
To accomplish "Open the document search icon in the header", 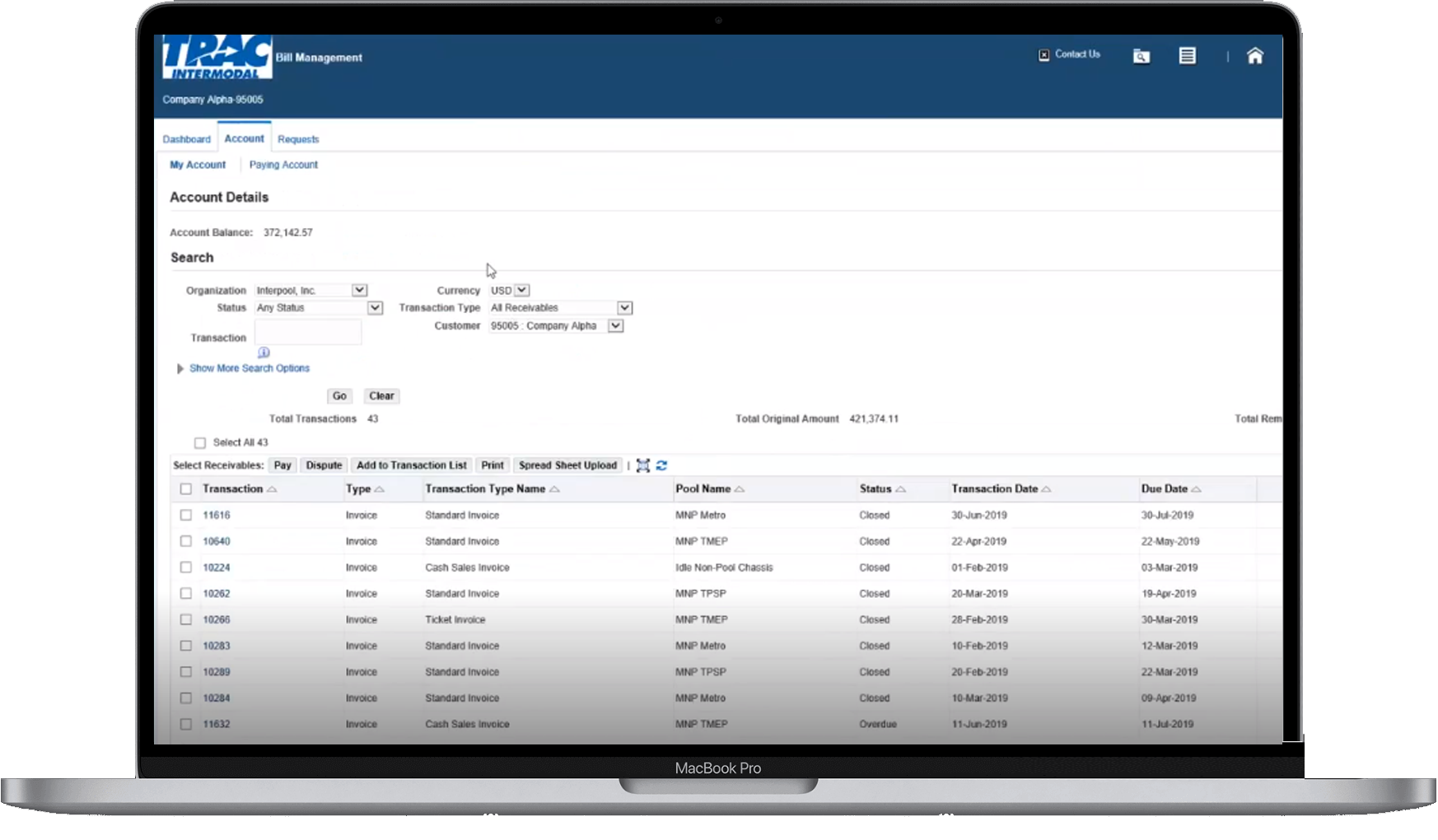I will 1142,57.
